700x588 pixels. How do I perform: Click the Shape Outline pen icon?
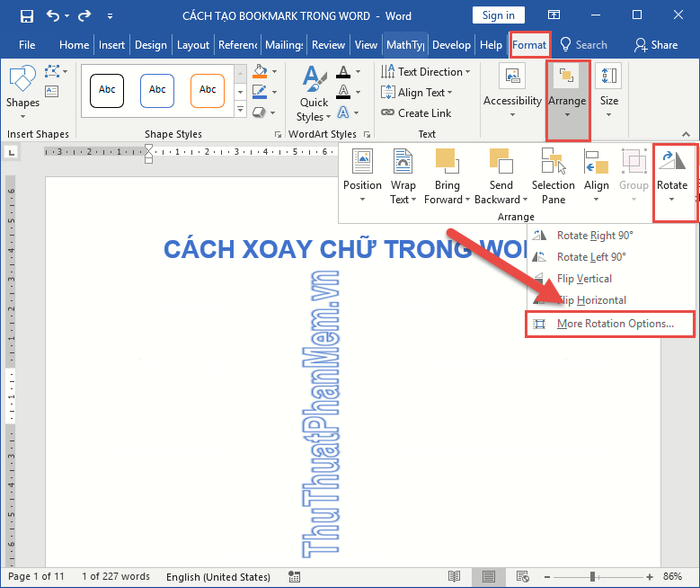coord(260,92)
